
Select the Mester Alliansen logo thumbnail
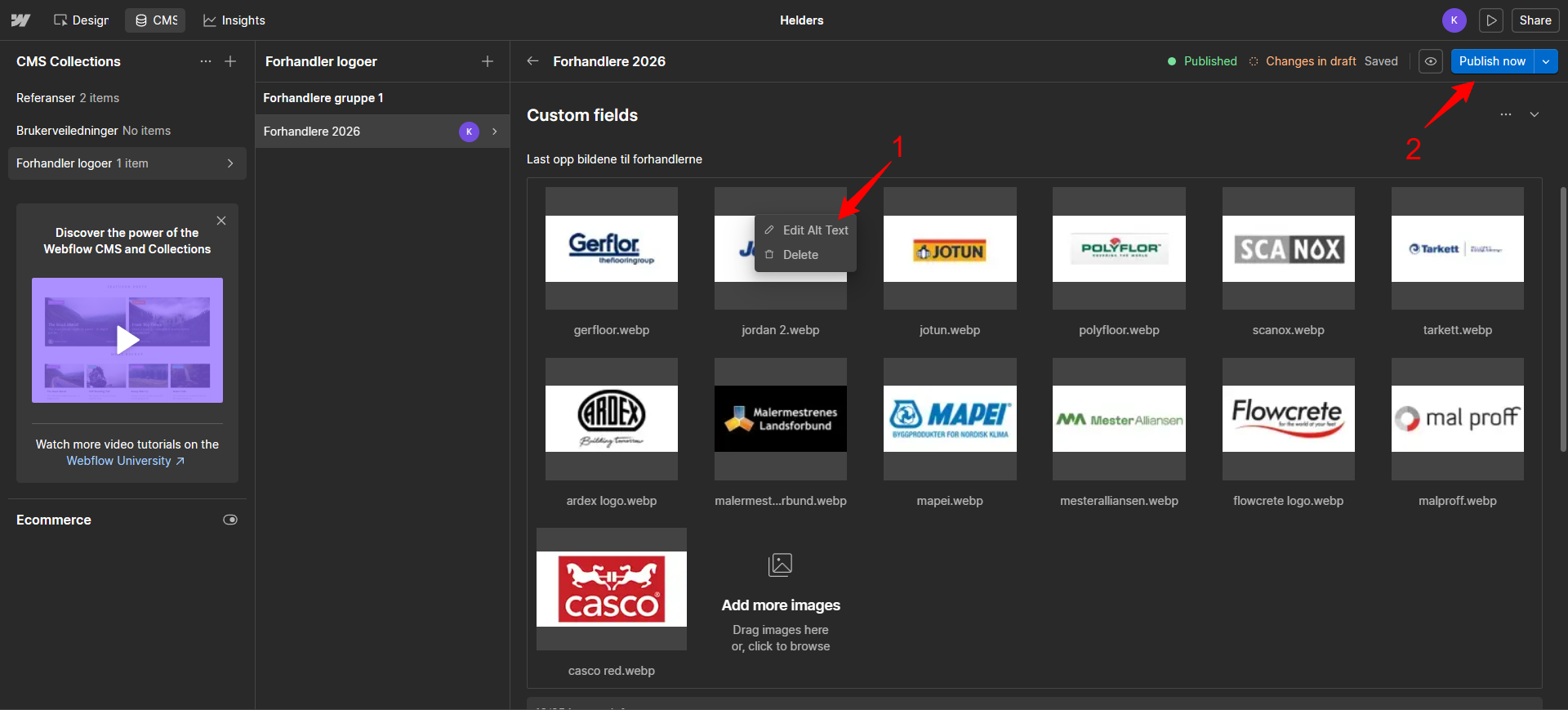coord(1119,419)
